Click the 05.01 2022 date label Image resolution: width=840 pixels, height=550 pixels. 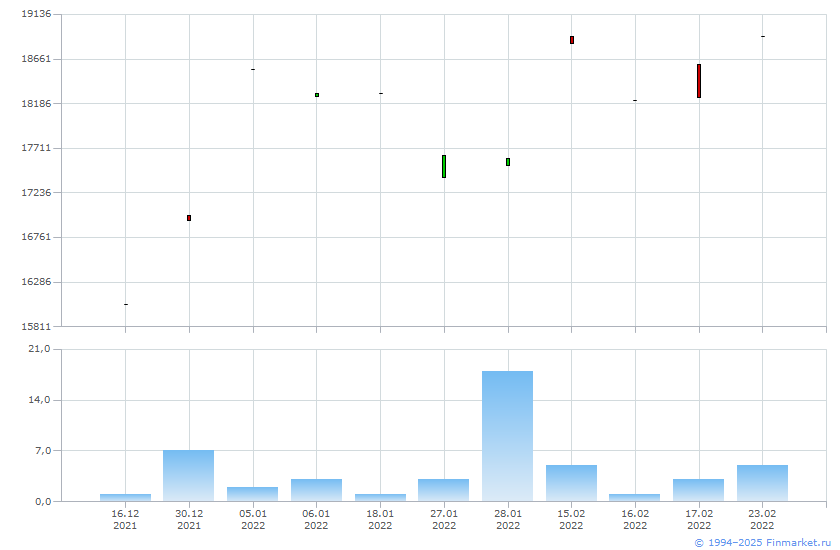(253, 519)
